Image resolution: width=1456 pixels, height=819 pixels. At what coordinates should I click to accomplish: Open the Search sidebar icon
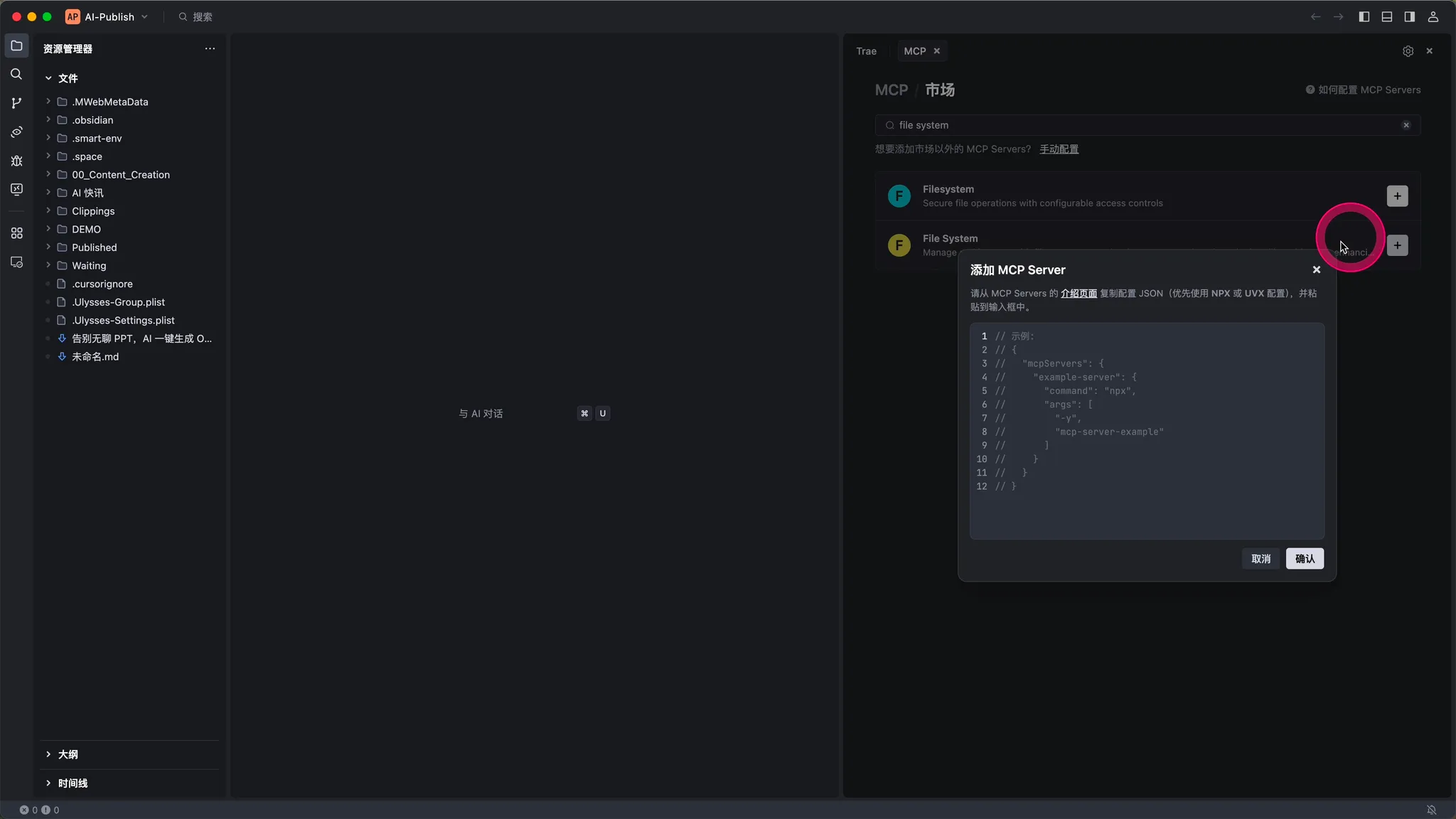pyautogui.click(x=16, y=74)
